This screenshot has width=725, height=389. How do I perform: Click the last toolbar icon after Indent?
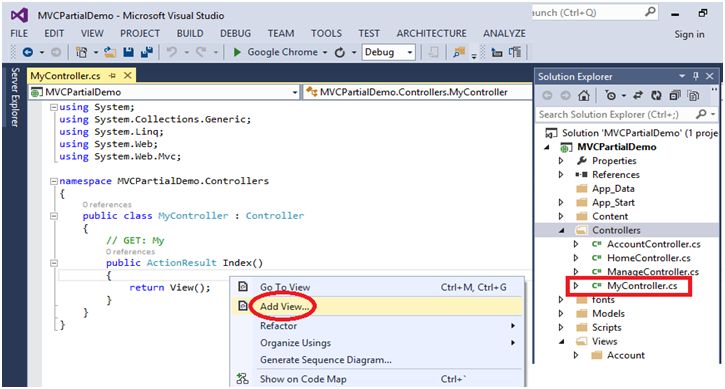point(515,52)
